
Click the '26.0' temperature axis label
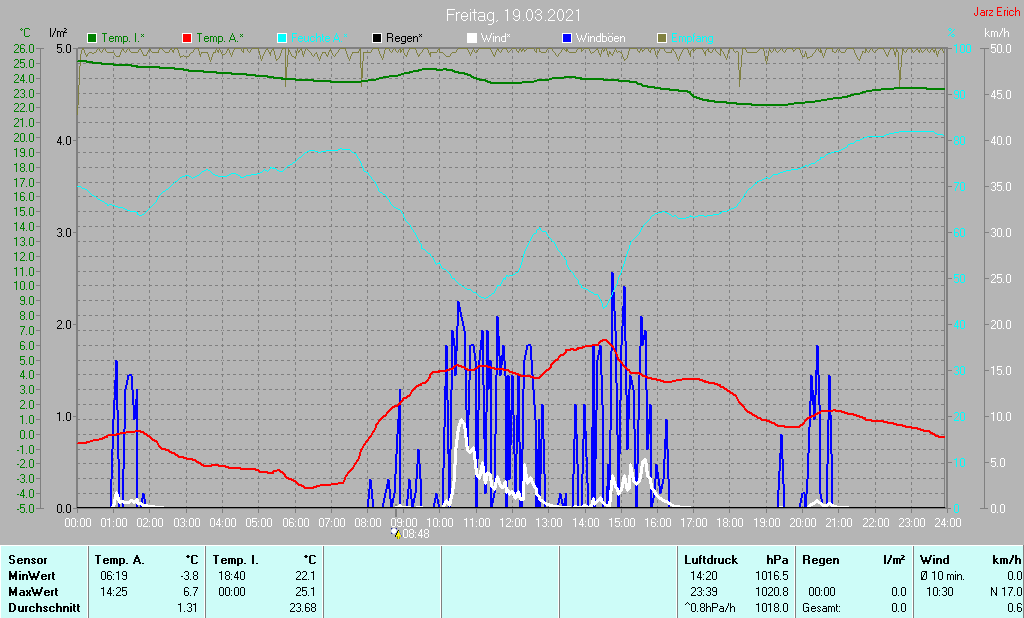[24, 48]
